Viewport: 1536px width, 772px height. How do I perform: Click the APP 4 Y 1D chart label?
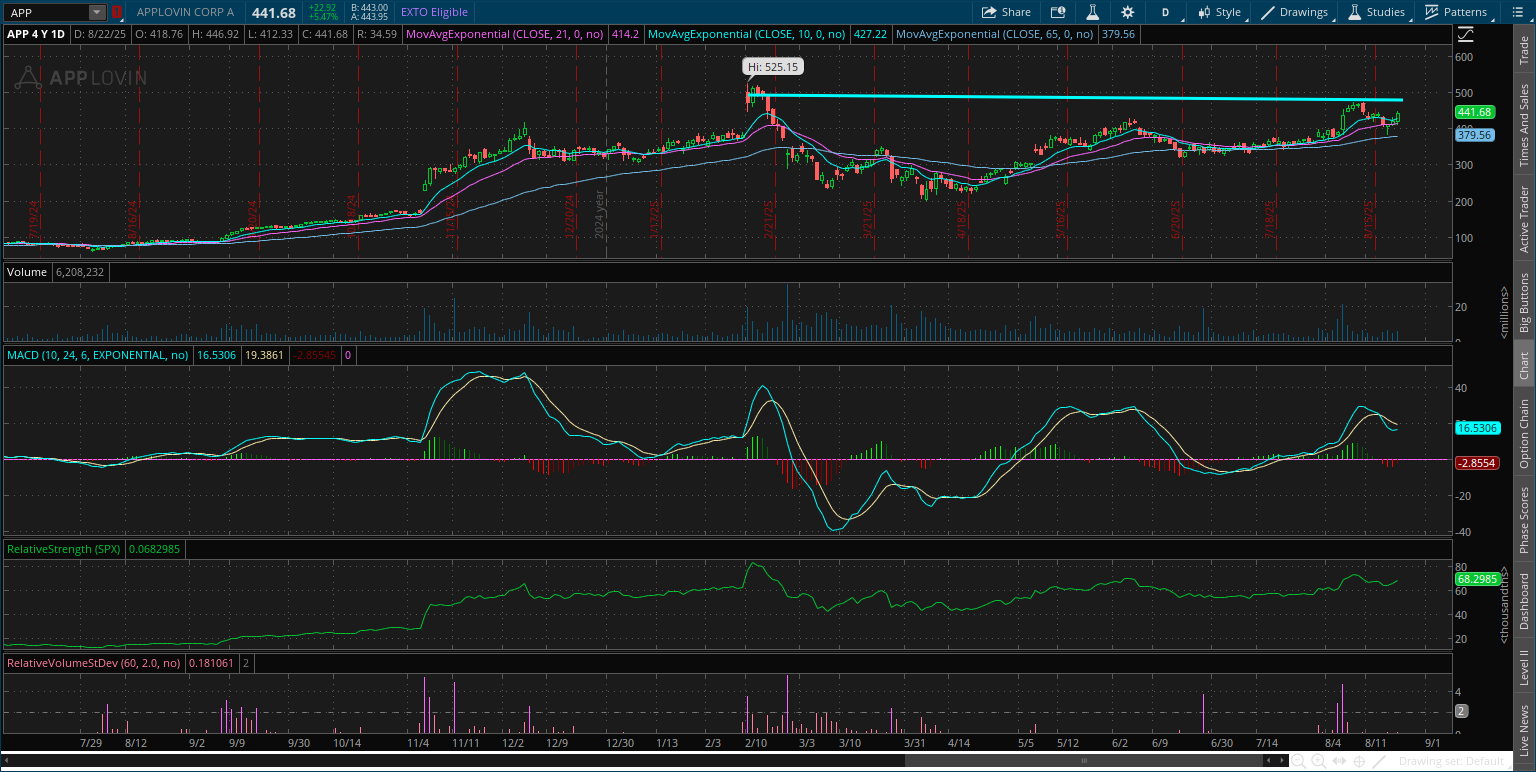[36, 34]
